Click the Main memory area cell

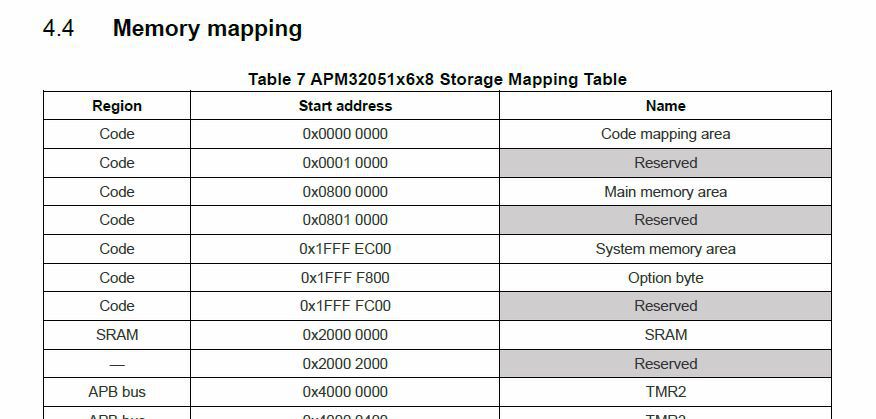click(665, 192)
